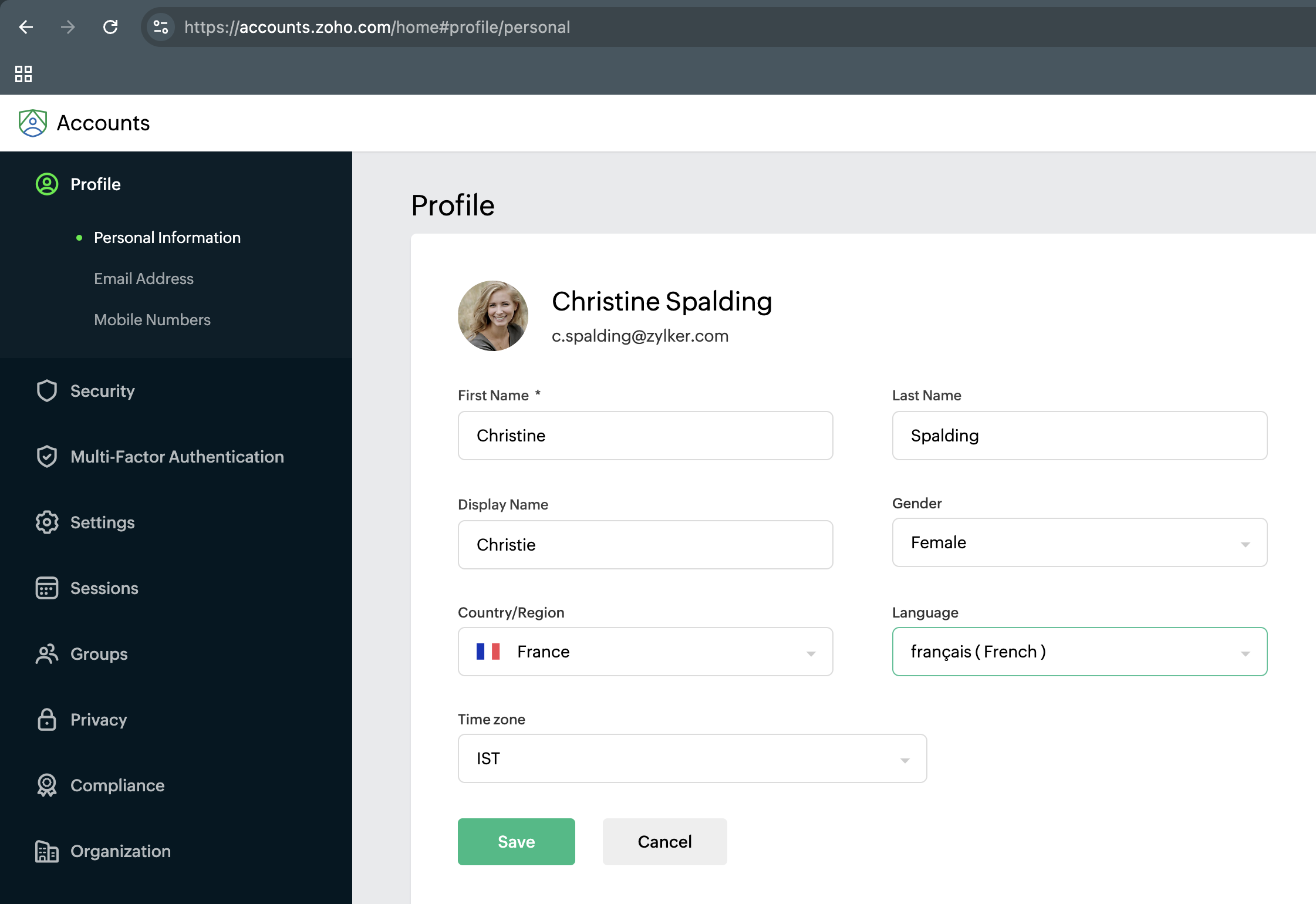Screen dimensions: 1316x904
Task: Open the browser apps grid icon
Action: [x=23, y=74]
